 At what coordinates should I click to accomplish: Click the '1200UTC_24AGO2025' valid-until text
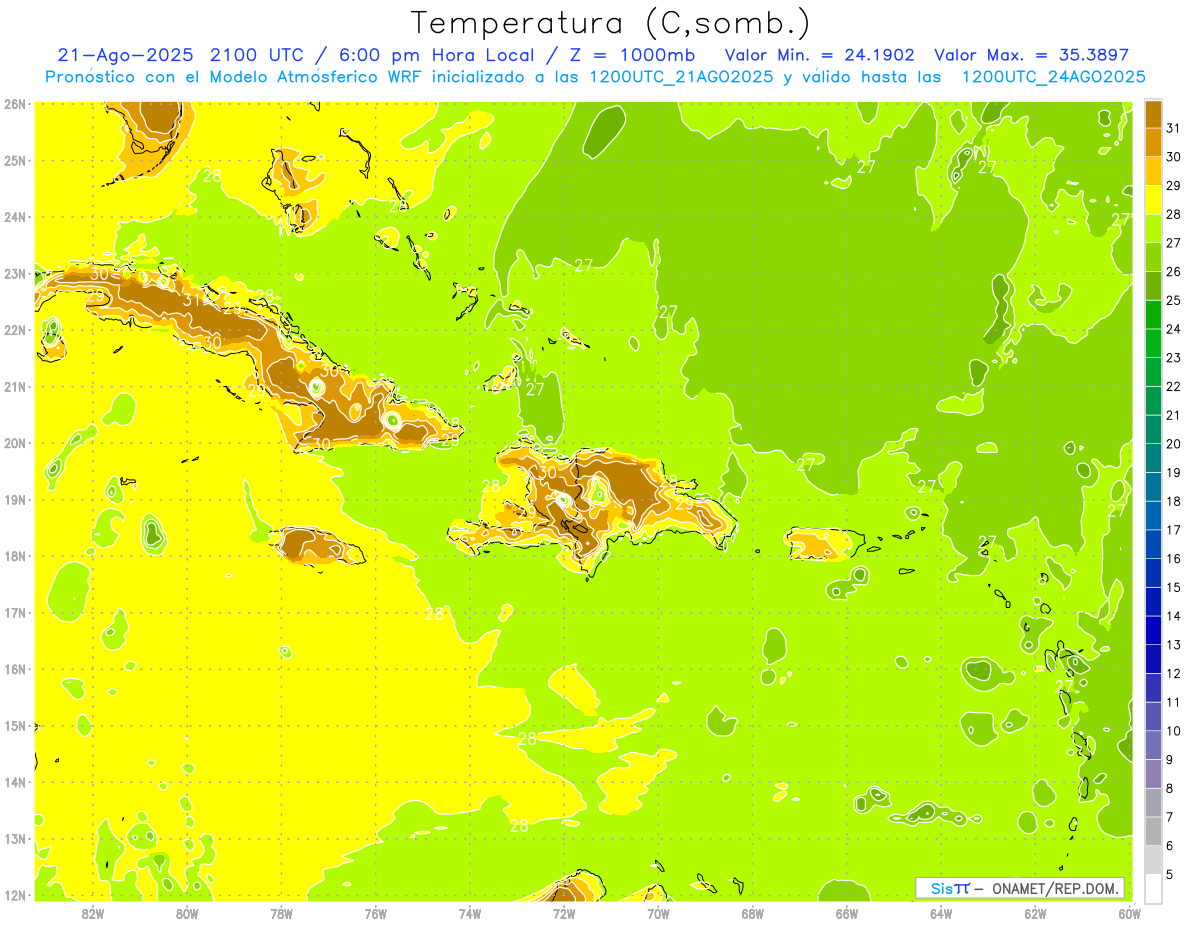(x=1053, y=77)
